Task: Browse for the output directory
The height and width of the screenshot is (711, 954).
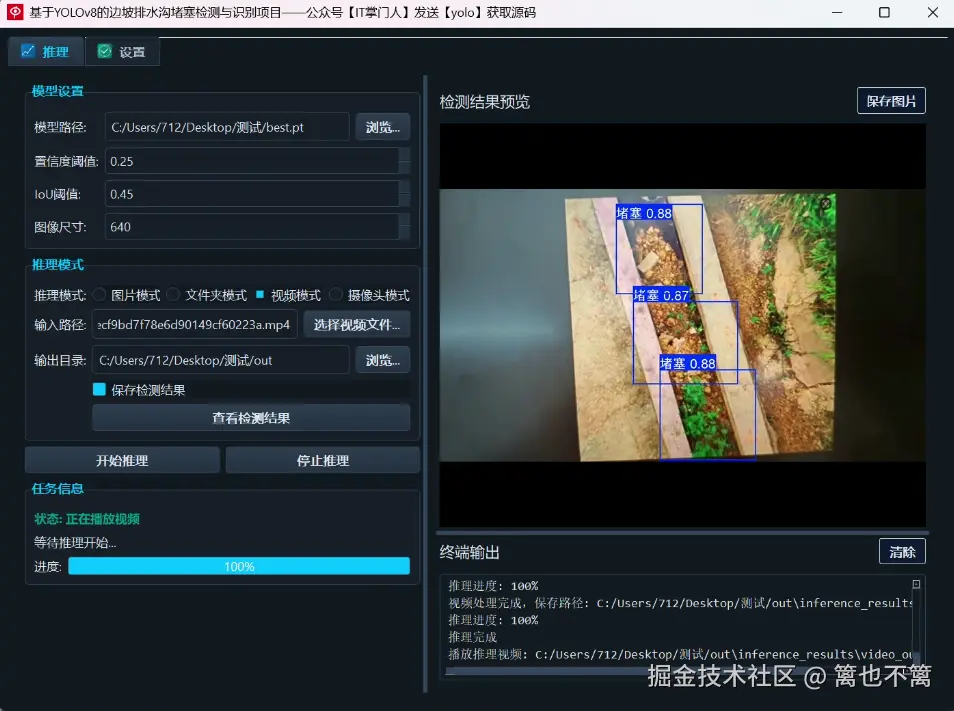Action: click(382, 360)
